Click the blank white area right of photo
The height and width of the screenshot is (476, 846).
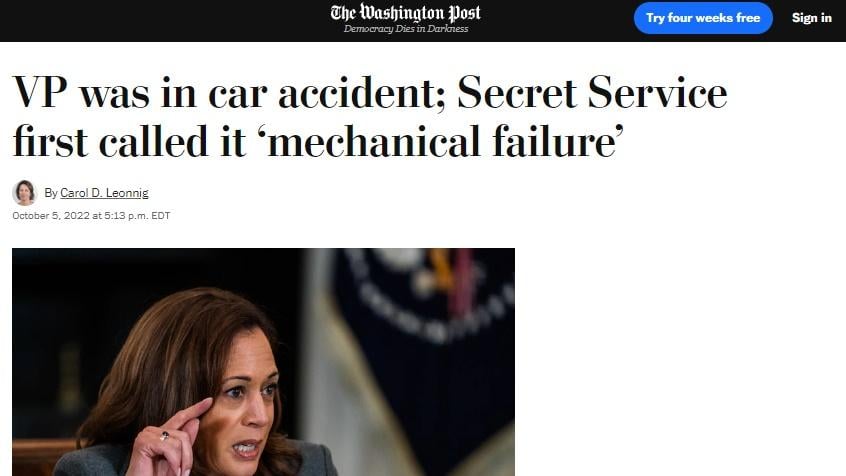point(680,360)
